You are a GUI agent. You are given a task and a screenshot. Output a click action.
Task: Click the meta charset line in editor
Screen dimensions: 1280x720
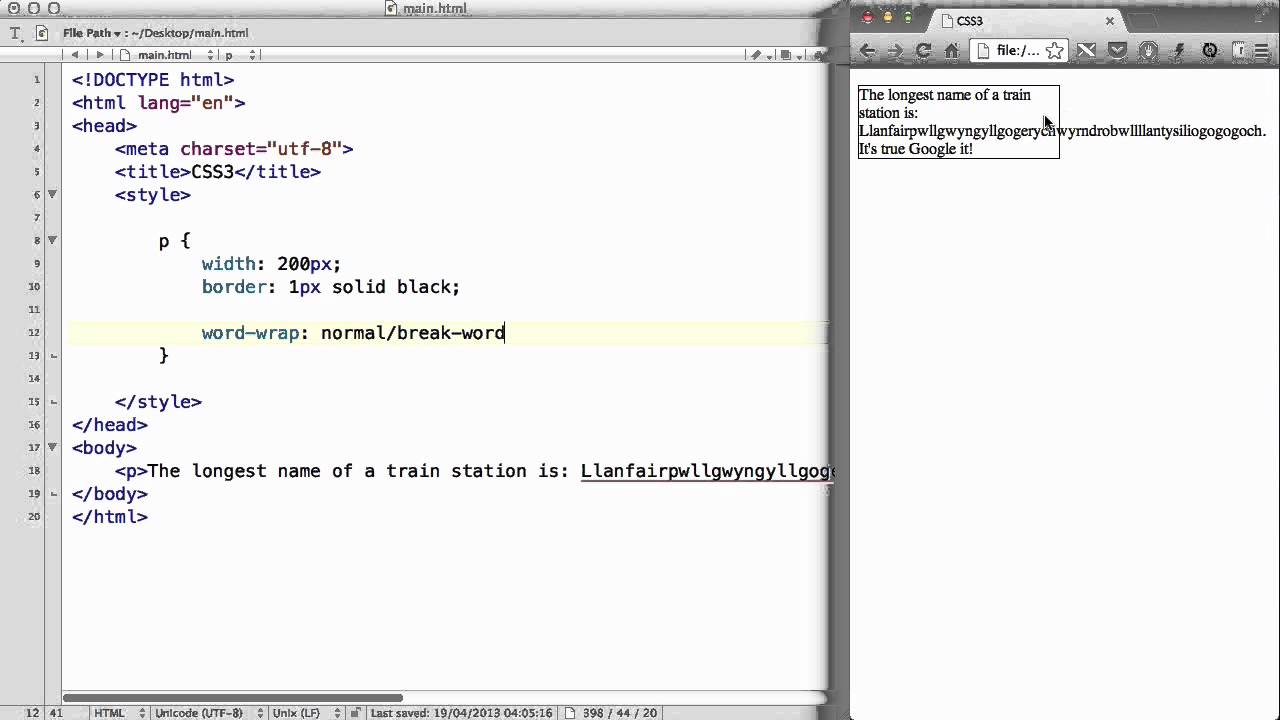point(234,149)
